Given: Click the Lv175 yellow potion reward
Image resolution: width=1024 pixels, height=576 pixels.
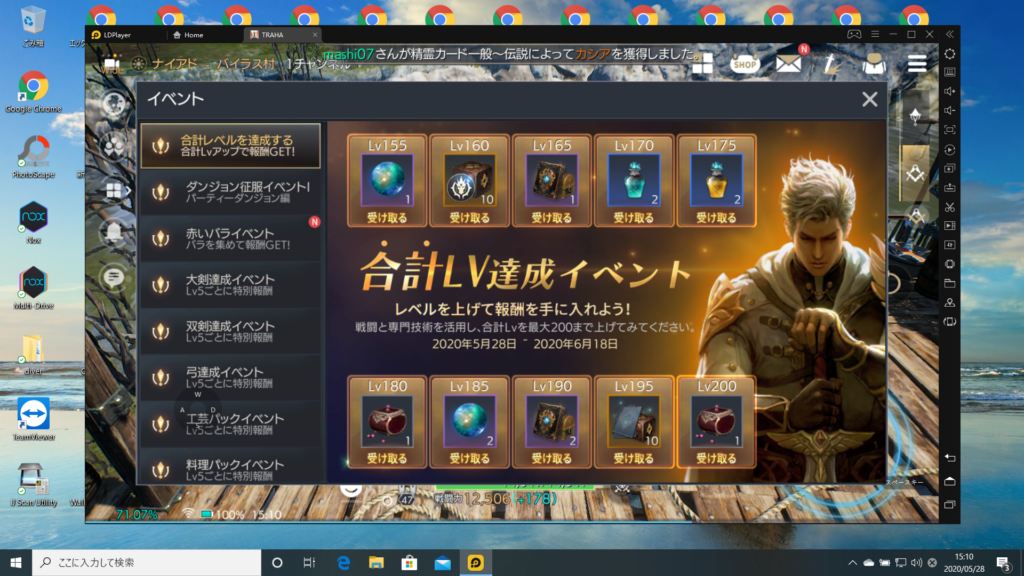Looking at the screenshot, I should coord(716,180).
